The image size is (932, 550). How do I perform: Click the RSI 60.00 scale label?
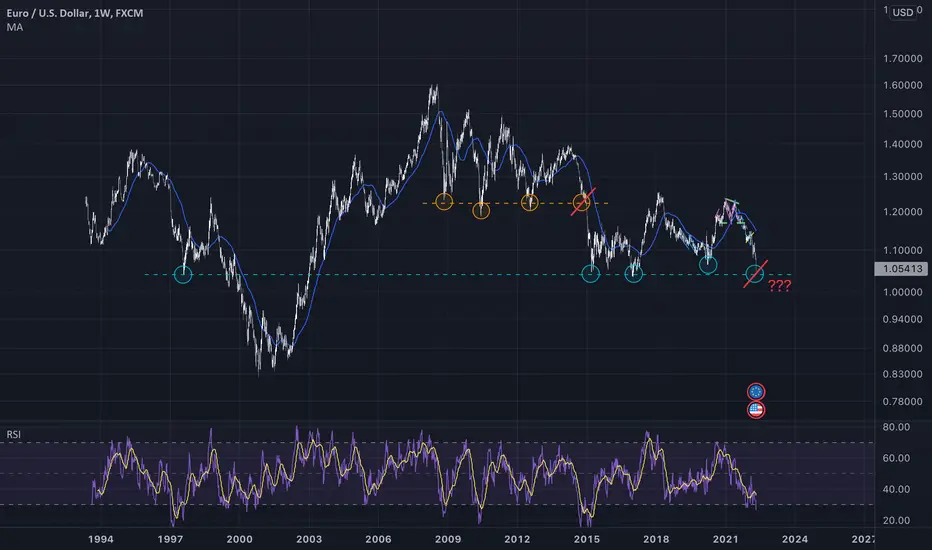896,458
